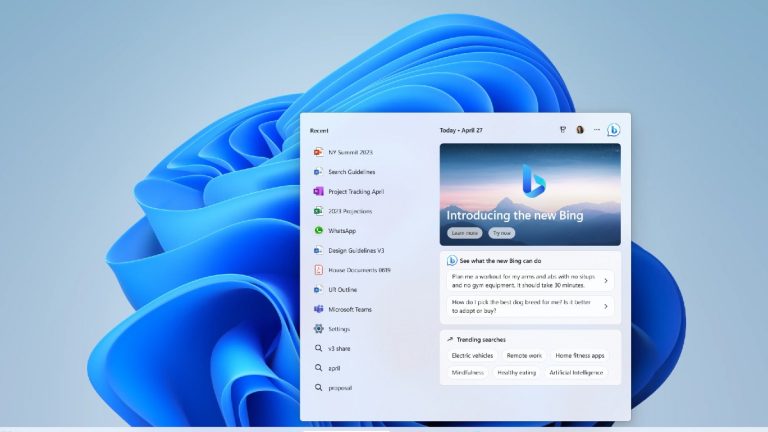Click the Microsoft Teams icon
Screen dimensions: 768x432
[x=318, y=309]
